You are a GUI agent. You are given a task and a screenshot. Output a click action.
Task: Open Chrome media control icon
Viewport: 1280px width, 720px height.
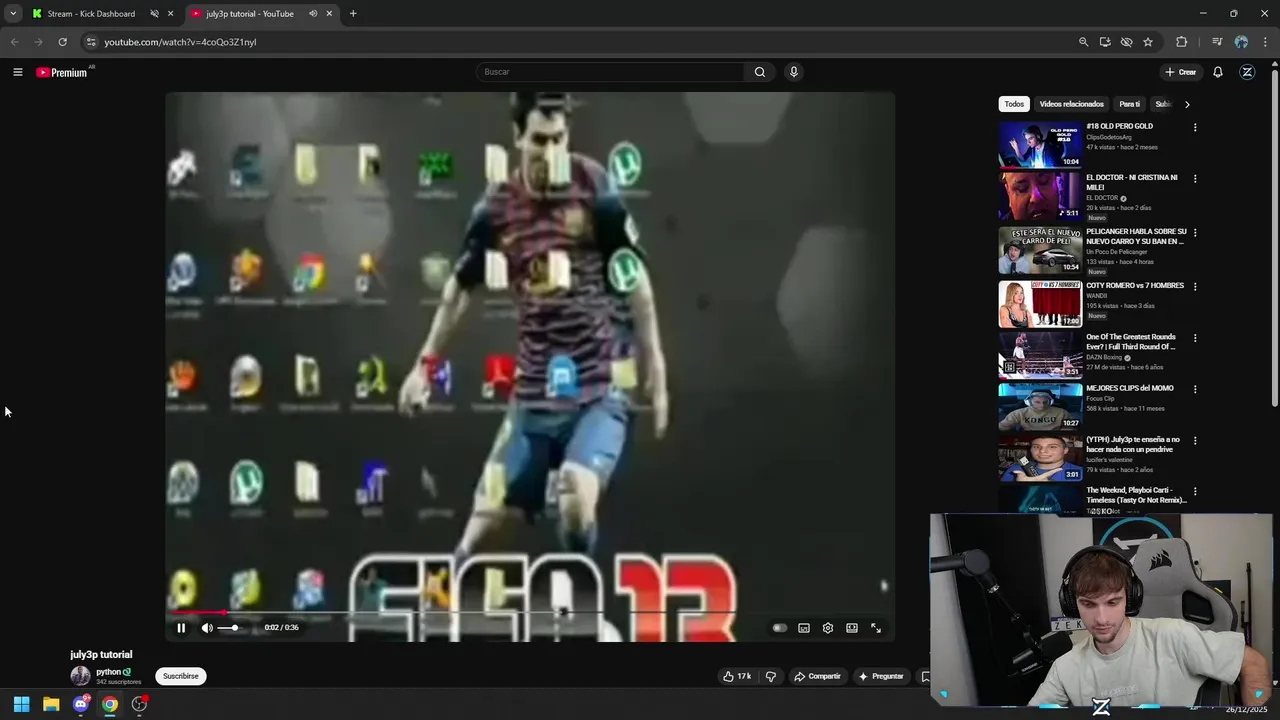(x=1217, y=42)
